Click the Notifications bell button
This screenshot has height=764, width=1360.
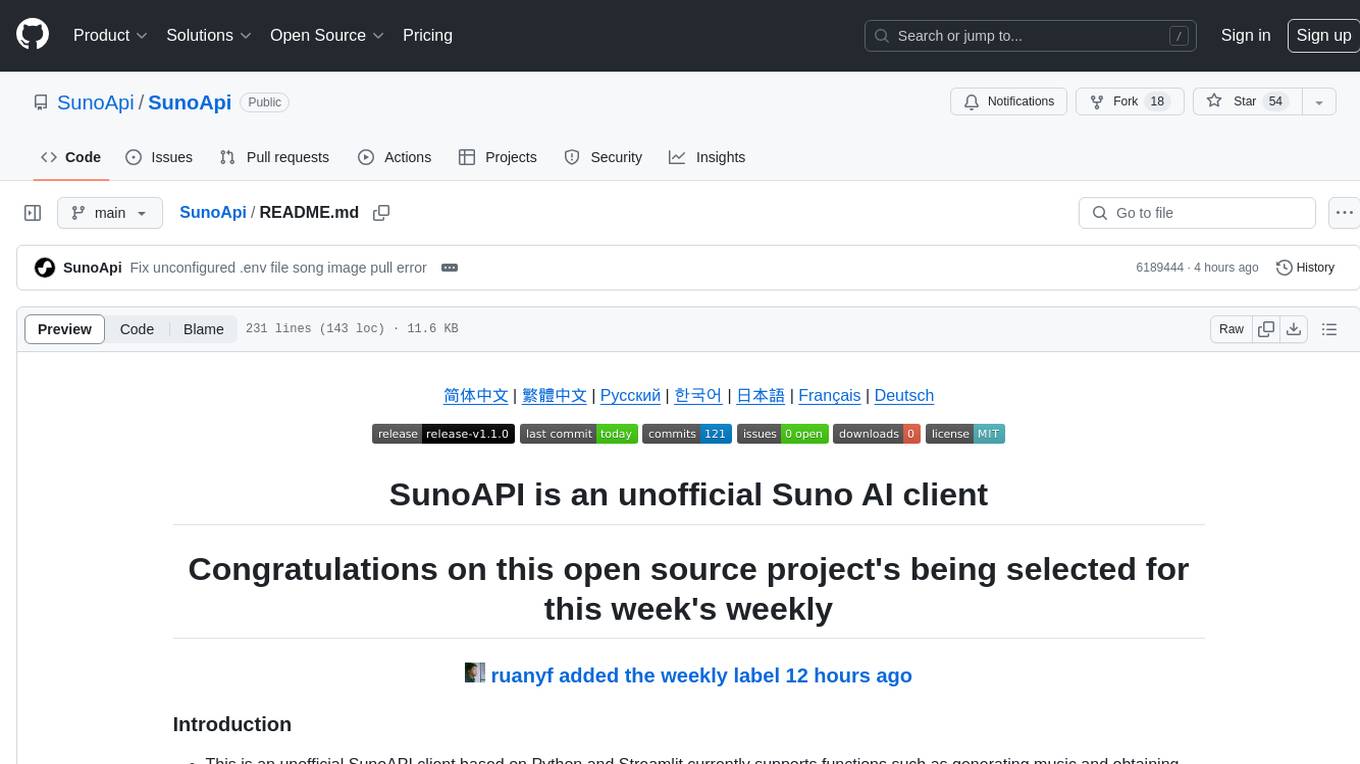pyautogui.click(x=1008, y=102)
